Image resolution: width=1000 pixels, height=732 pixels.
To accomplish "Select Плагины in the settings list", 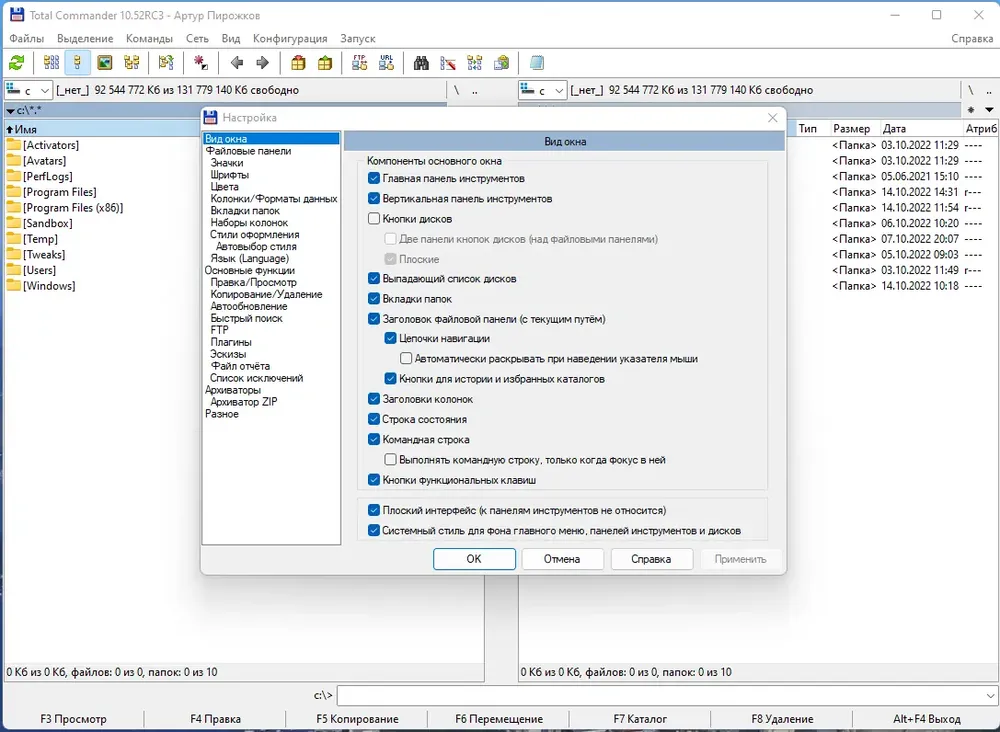I will (231, 342).
